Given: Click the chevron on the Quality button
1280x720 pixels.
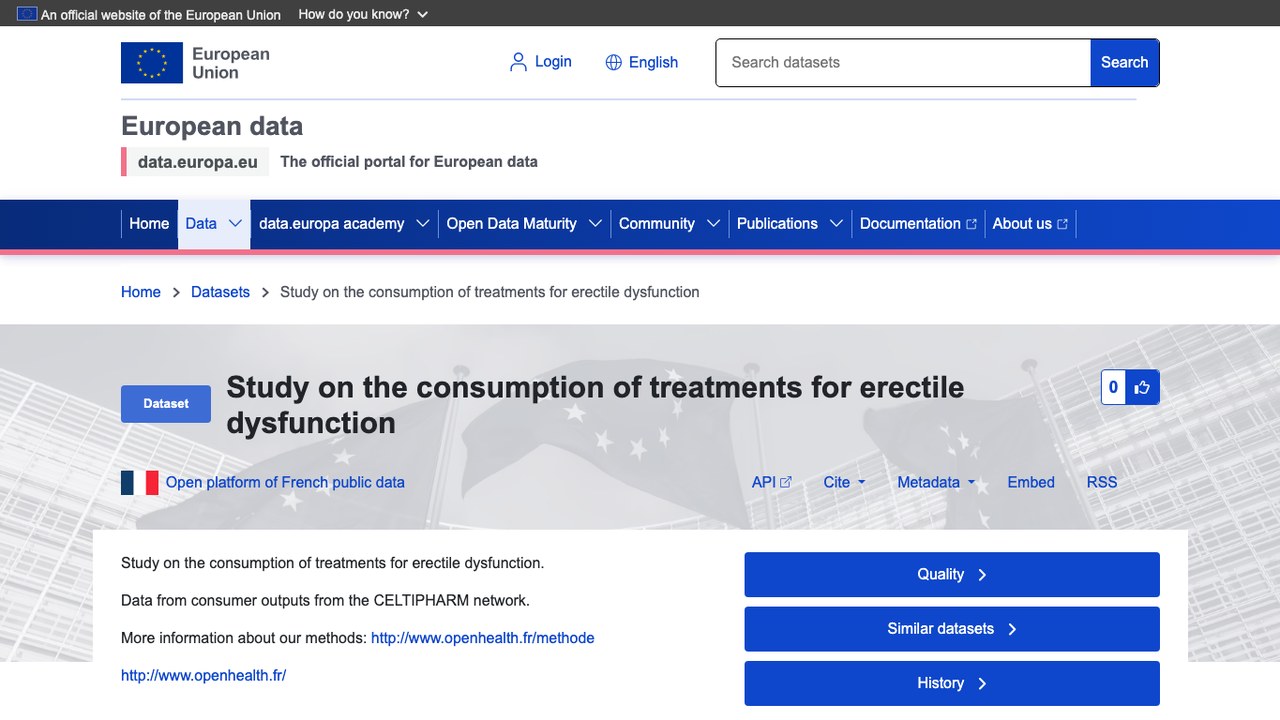Looking at the screenshot, I should 982,575.
